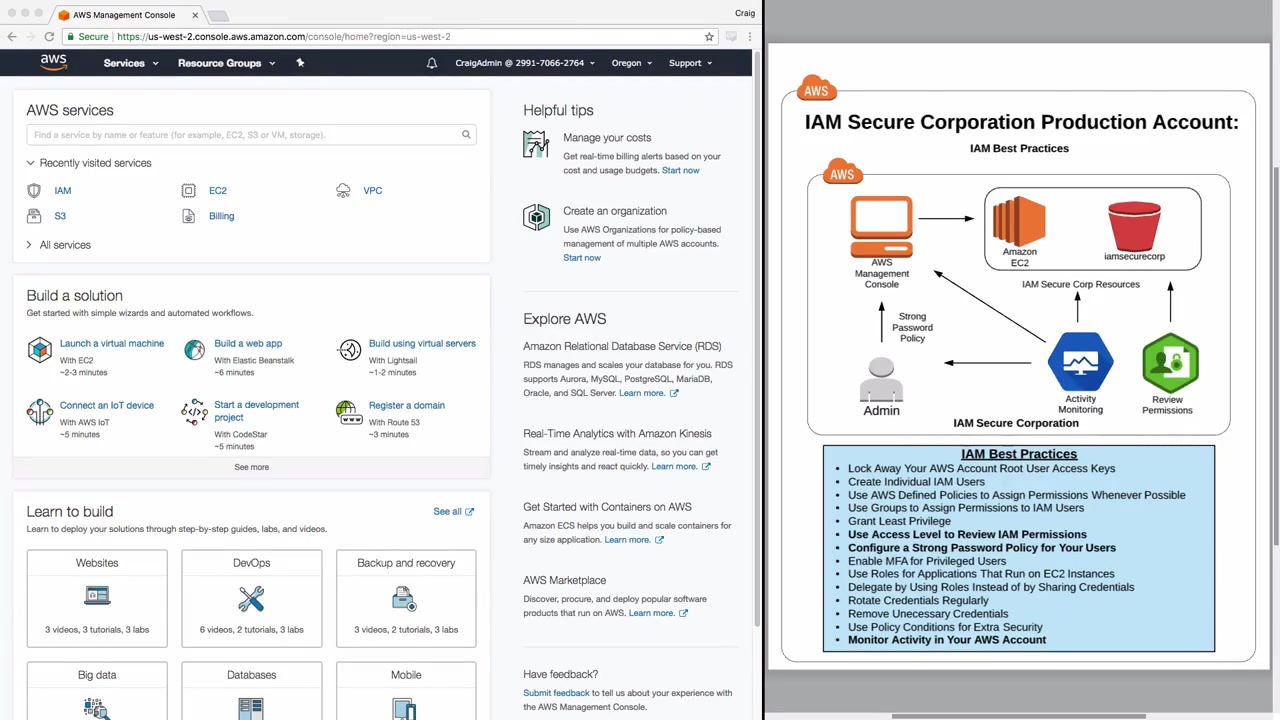
Task: Open the new tab button
Action: click(218, 15)
